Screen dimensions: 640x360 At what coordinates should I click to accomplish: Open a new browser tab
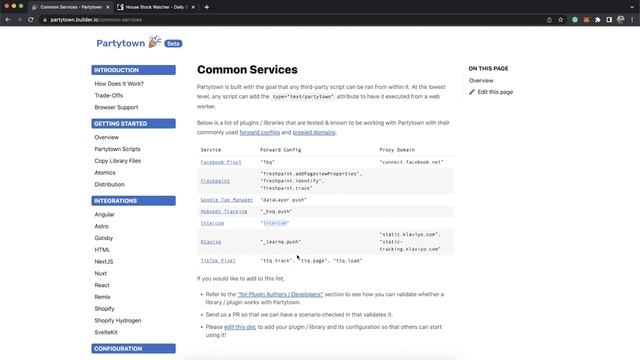pyautogui.click(x=207, y=7)
